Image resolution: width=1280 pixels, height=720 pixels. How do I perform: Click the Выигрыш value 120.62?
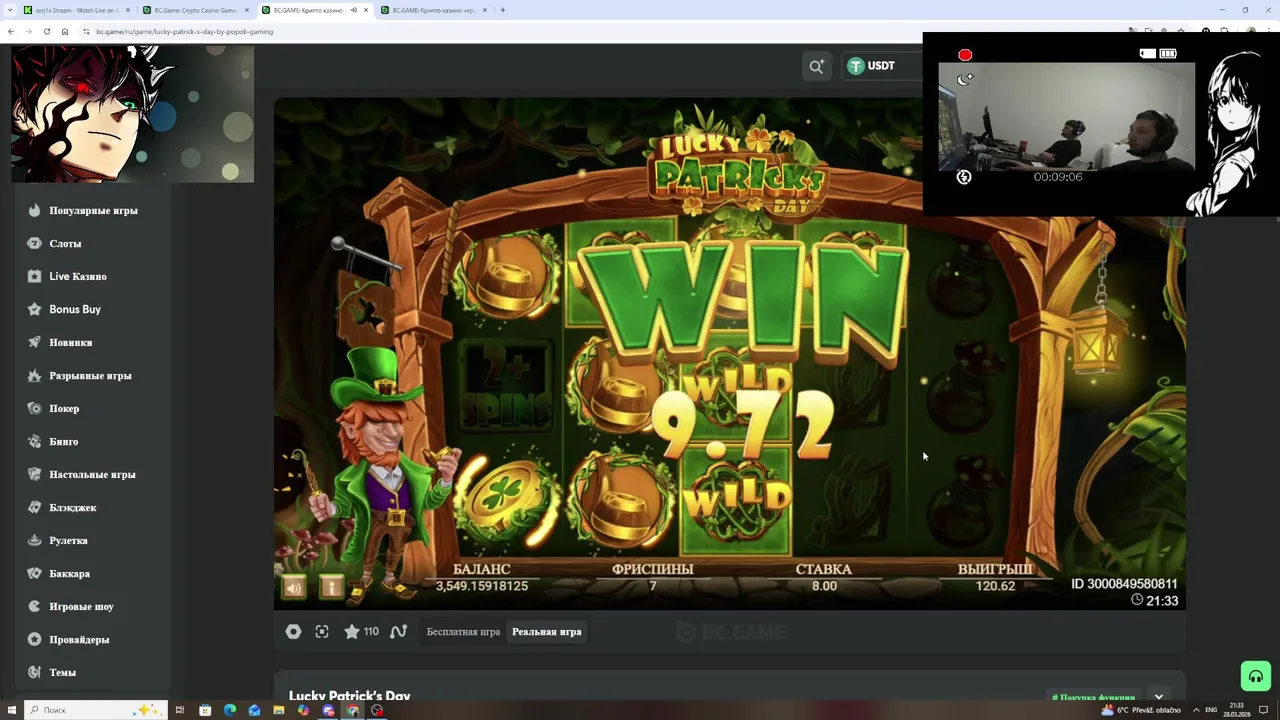[995, 586]
